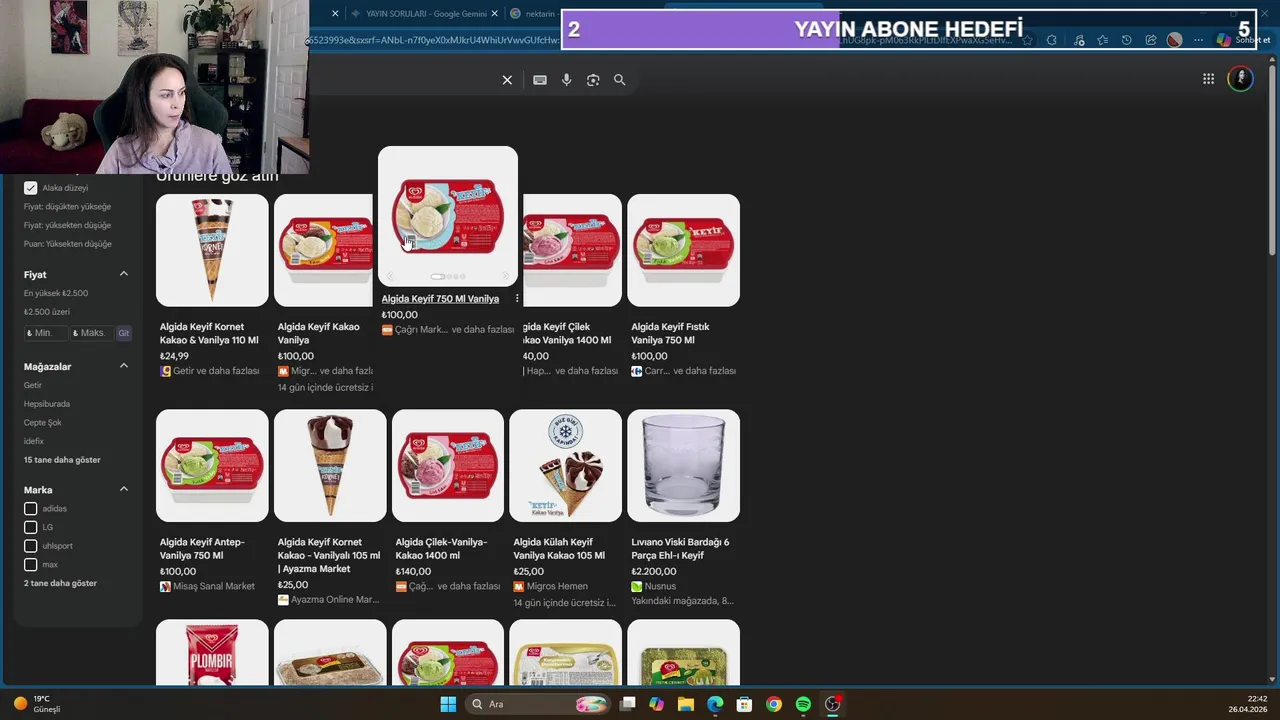This screenshot has height=720, width=1280.
Task: Check the uhlsport brand filter
Action: (x=31, y=546)
